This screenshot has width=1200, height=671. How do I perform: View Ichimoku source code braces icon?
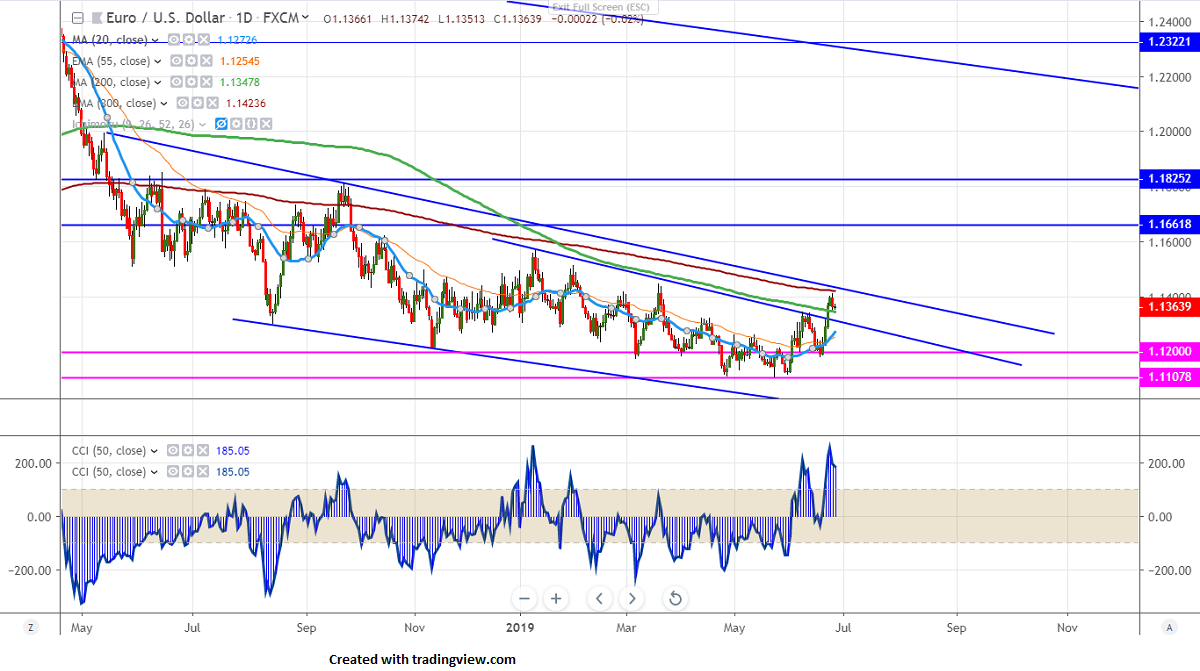click(x=251, y=124)
